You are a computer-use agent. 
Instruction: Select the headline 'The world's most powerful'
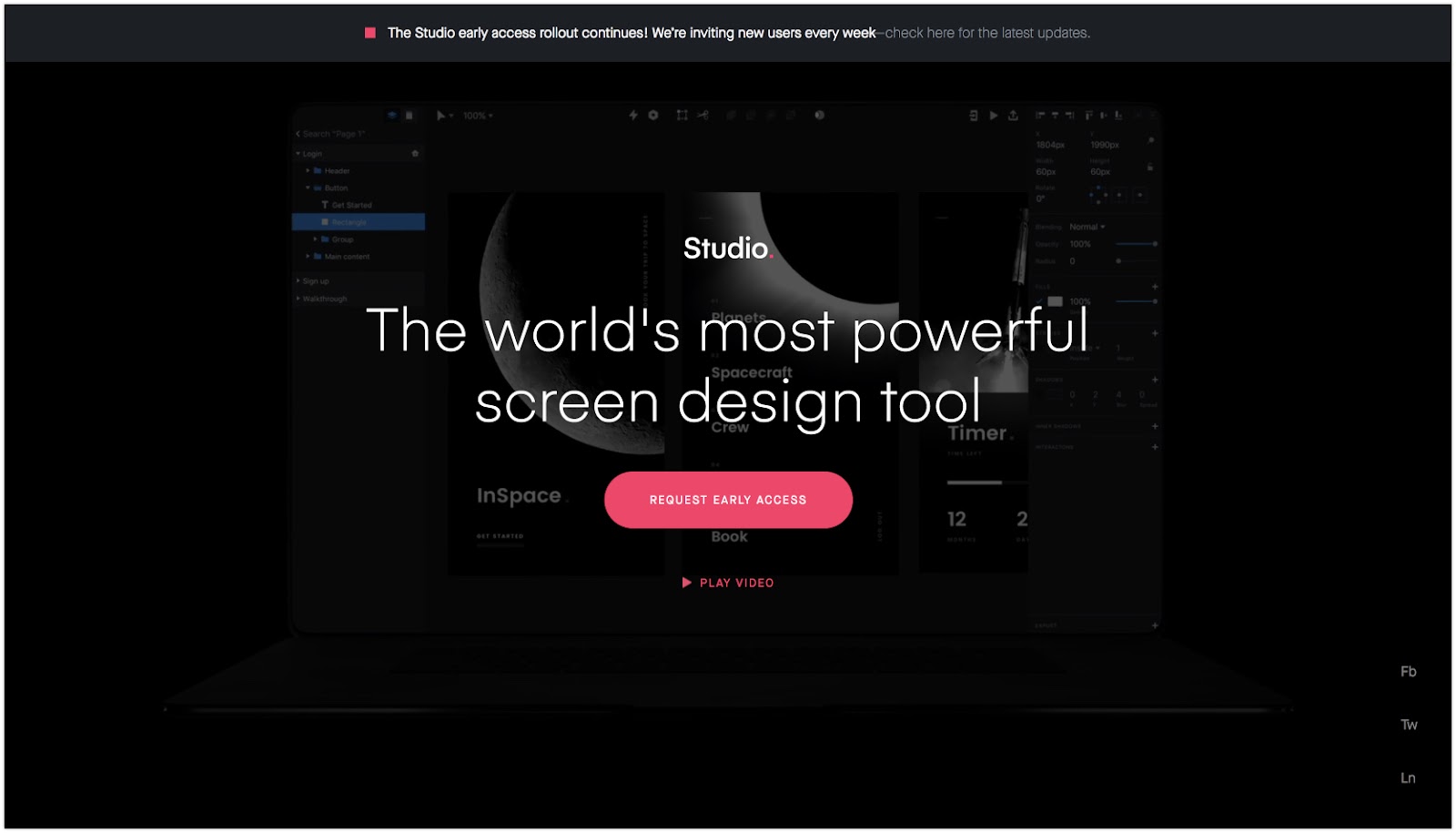pos(727,330)
